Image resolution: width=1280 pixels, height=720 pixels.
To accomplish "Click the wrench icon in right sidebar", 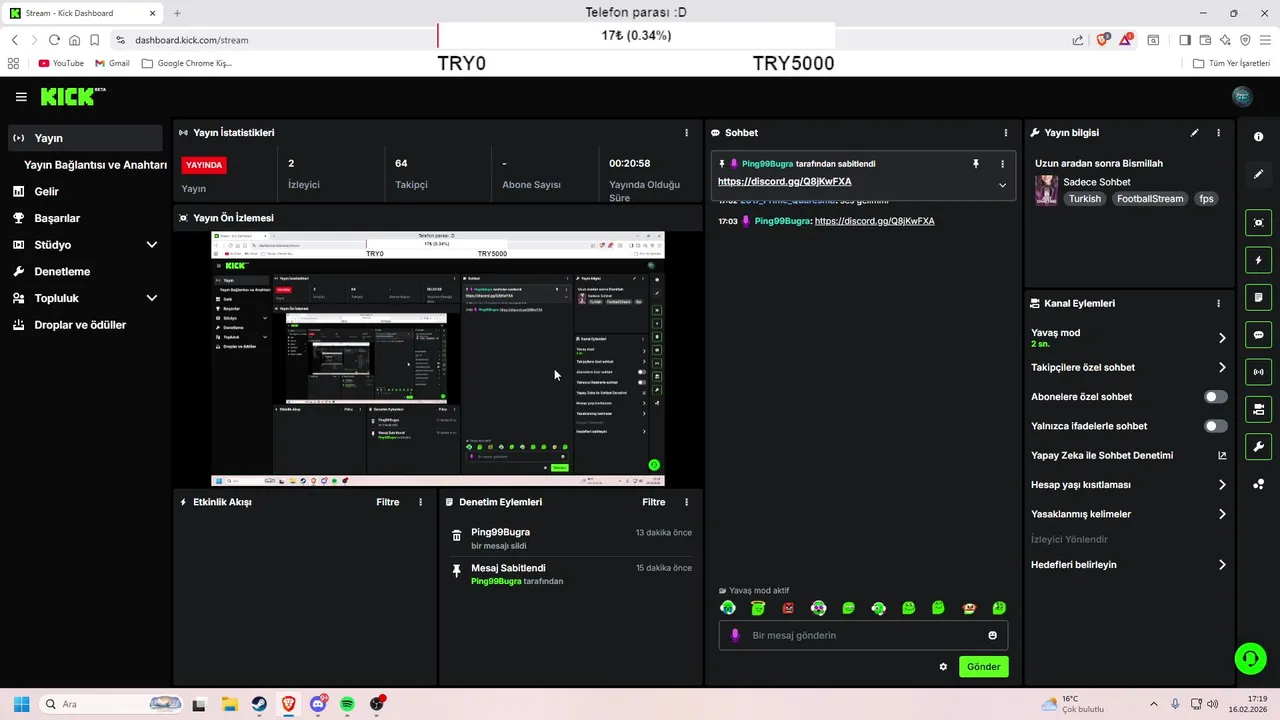I will (1258, 446).
